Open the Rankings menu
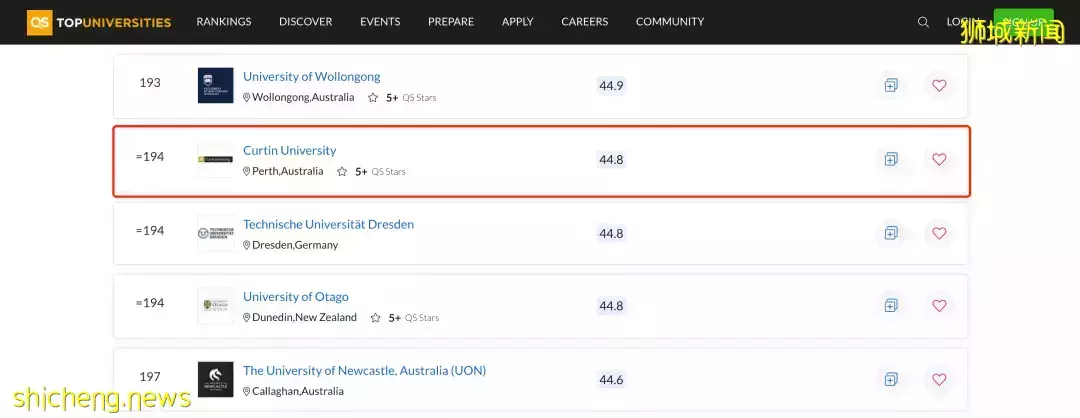 [224, 22]
